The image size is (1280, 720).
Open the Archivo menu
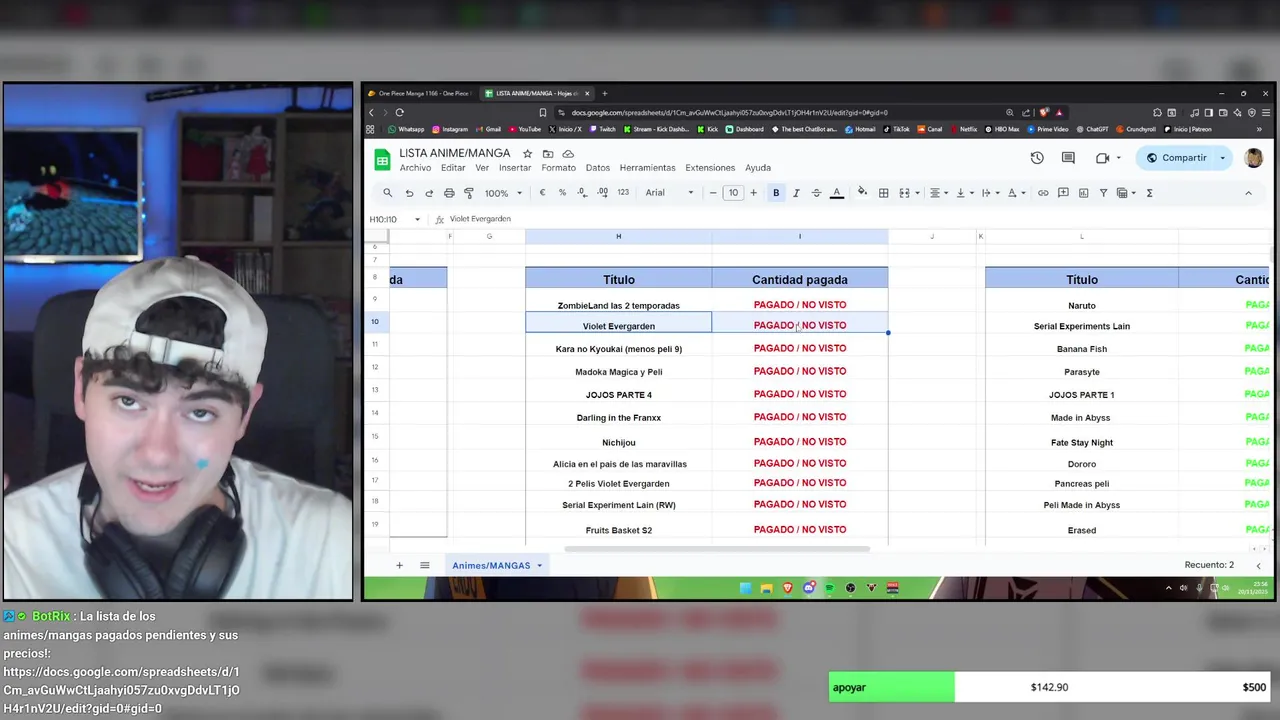(415, 168)
